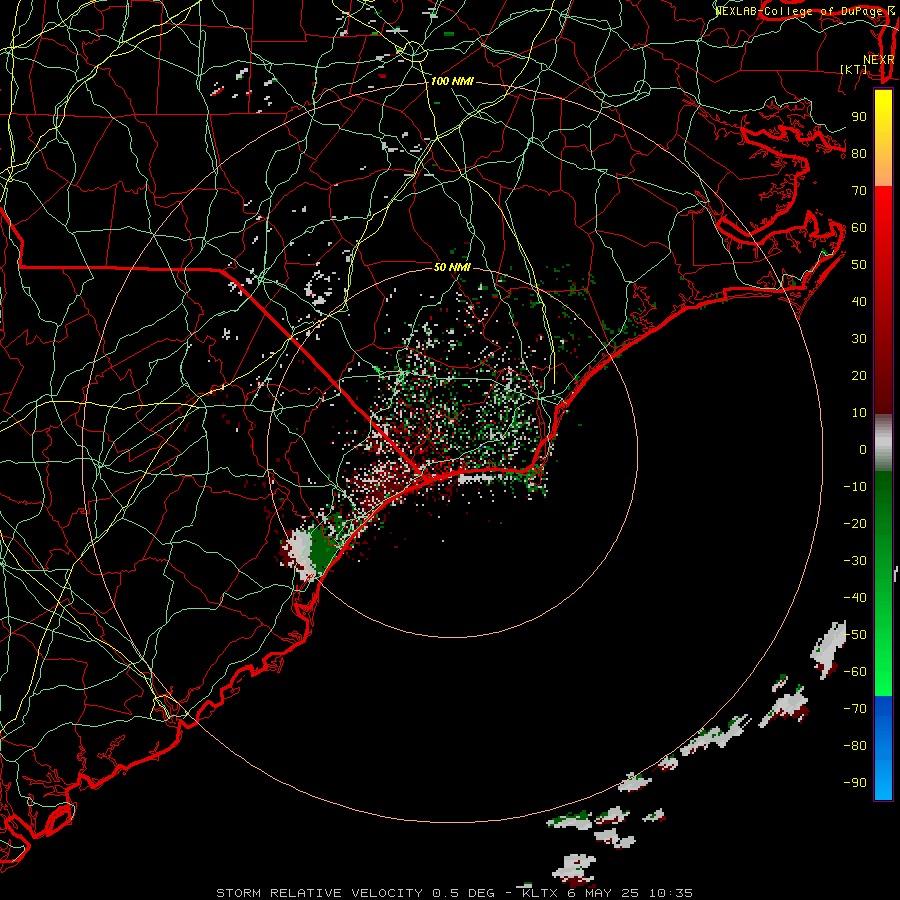The width and height of the screenshot is (900, 900).
Task: Click the 90 value on the velocity scale
Action: point(859,117)
